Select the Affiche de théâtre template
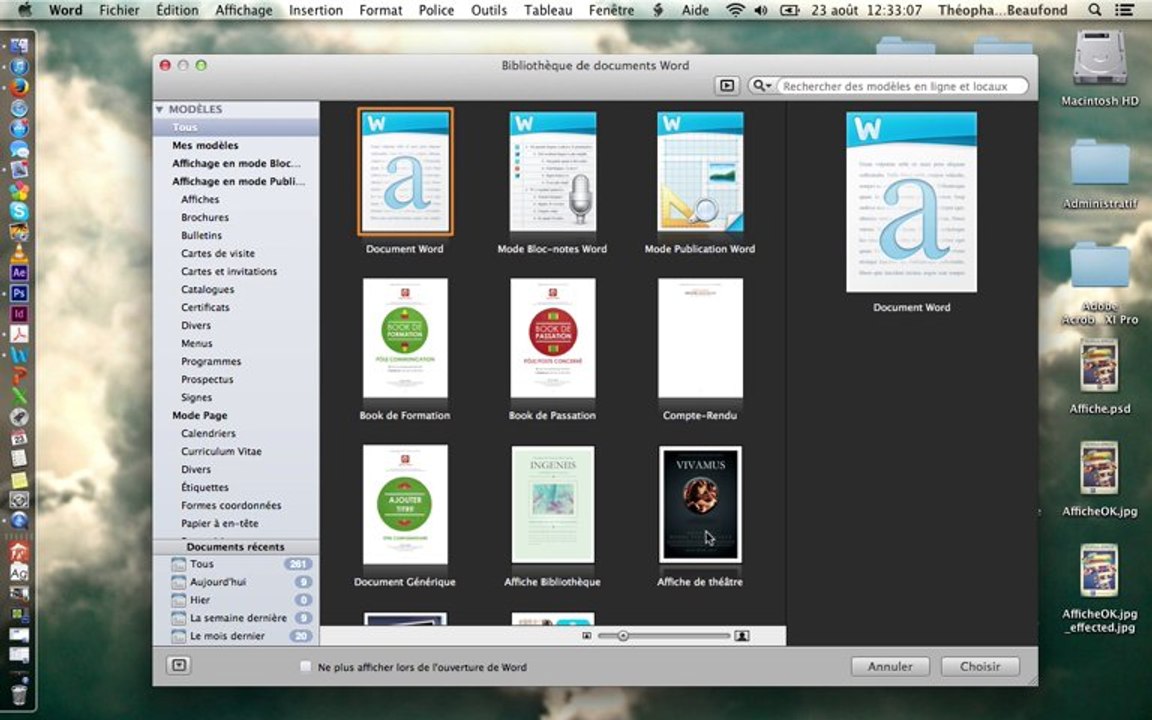1152x720 pixels. pyautogui.click(x=700, y=504)
